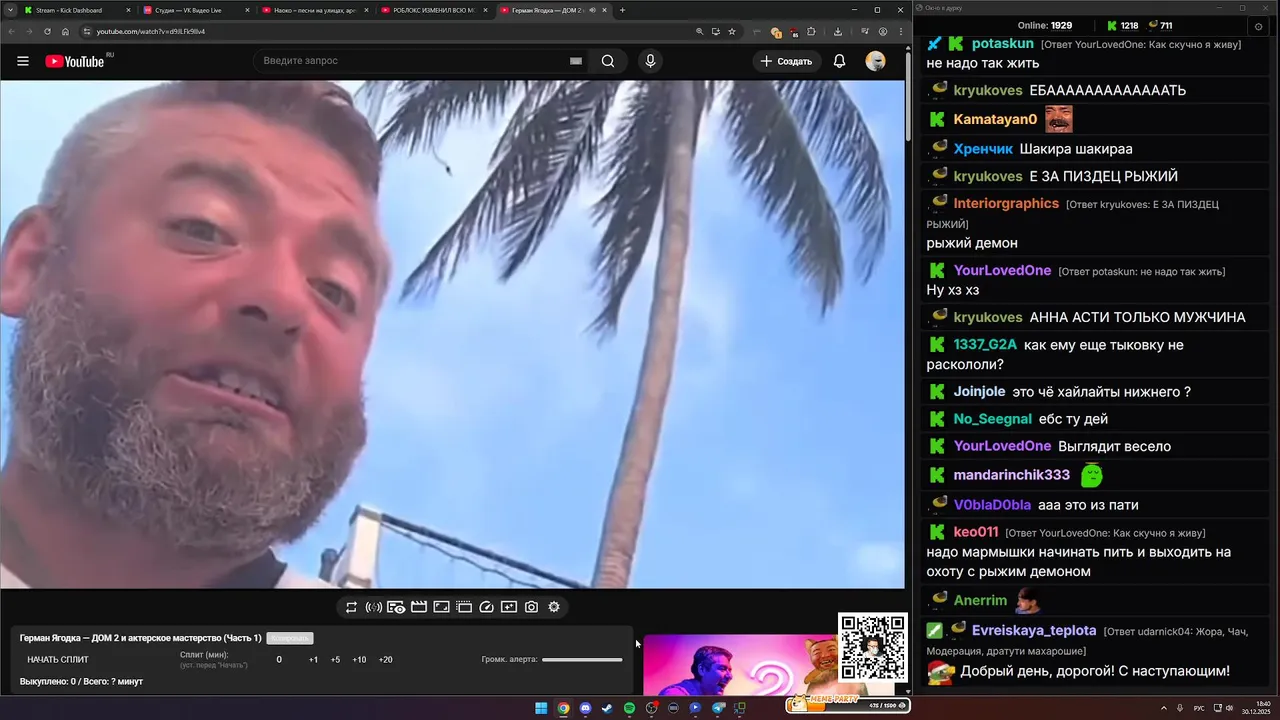The image size is (1280, 720).
Task: Click the QR code image overlay
Action: coord(872,648)
